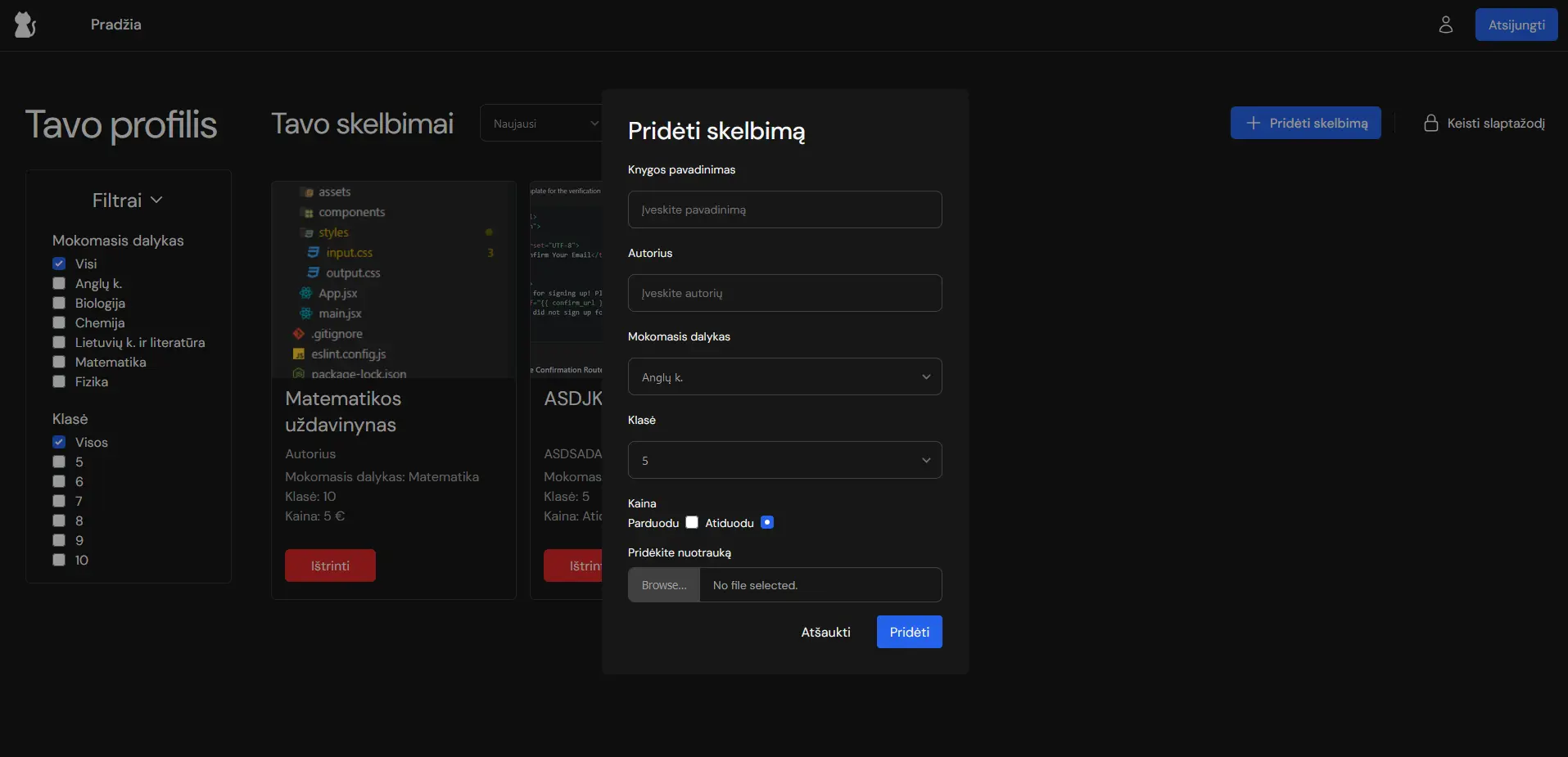Check class 9 filter
Image resolution: width=1568 pixels, height=757 pixels.
point(59,540)
